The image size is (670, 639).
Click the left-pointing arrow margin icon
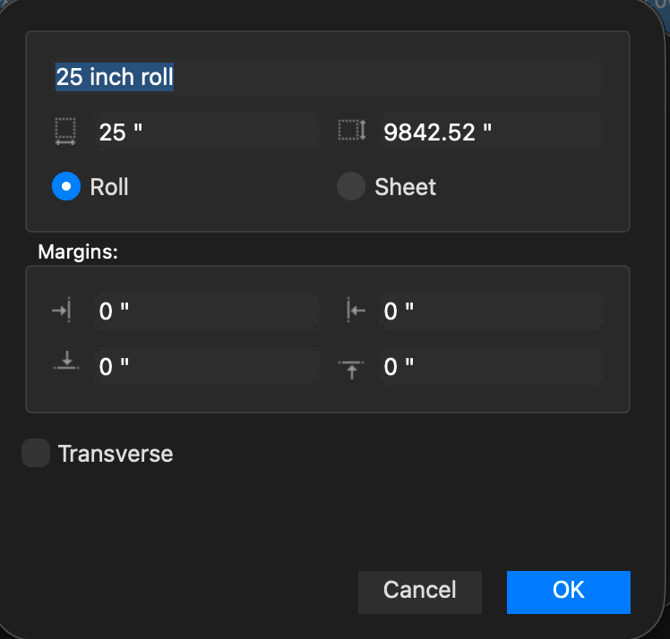coord(355,311)
